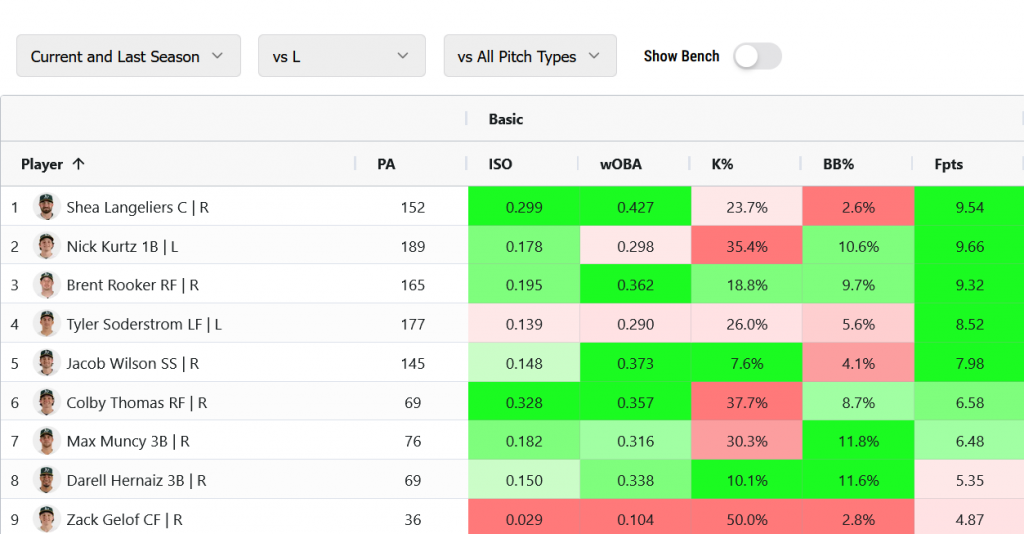Open the vs All Pitch Types dropdown
This screenshot has width=1024, height=534.
529,57
